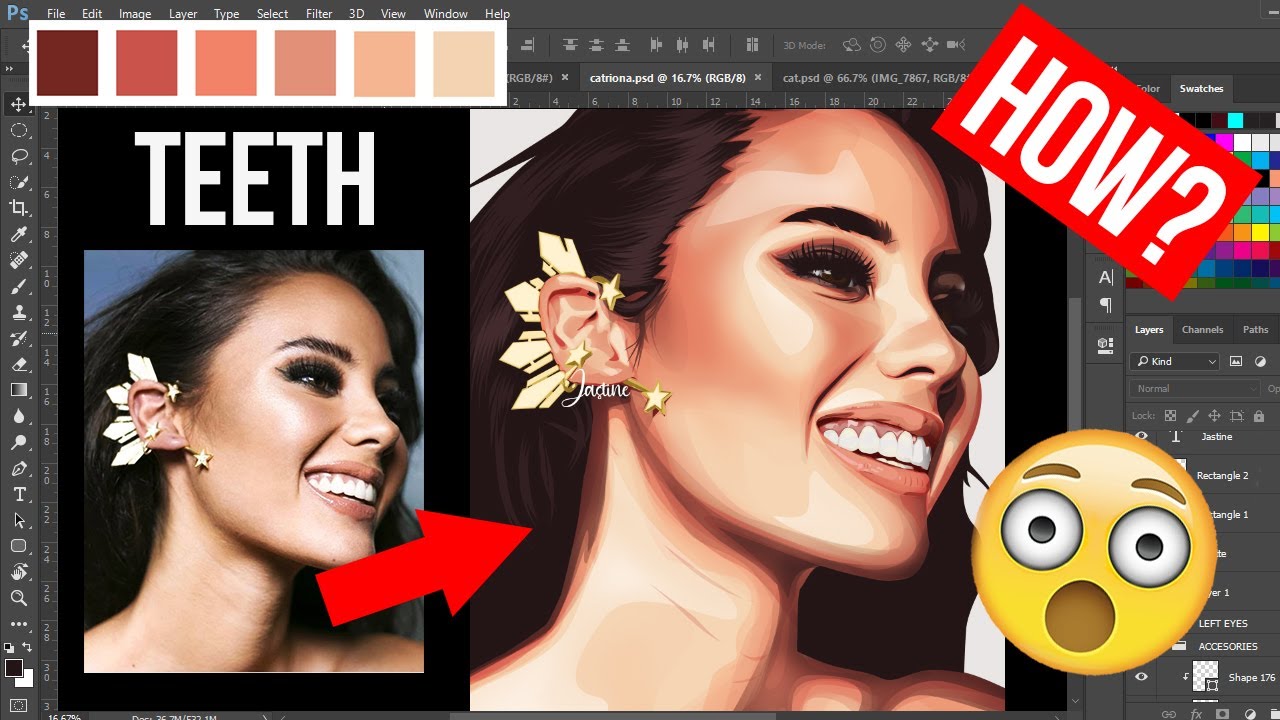Screen dimensions: 1280x720
Task: Select the Blur tool
Action: [x=18, y=416]
